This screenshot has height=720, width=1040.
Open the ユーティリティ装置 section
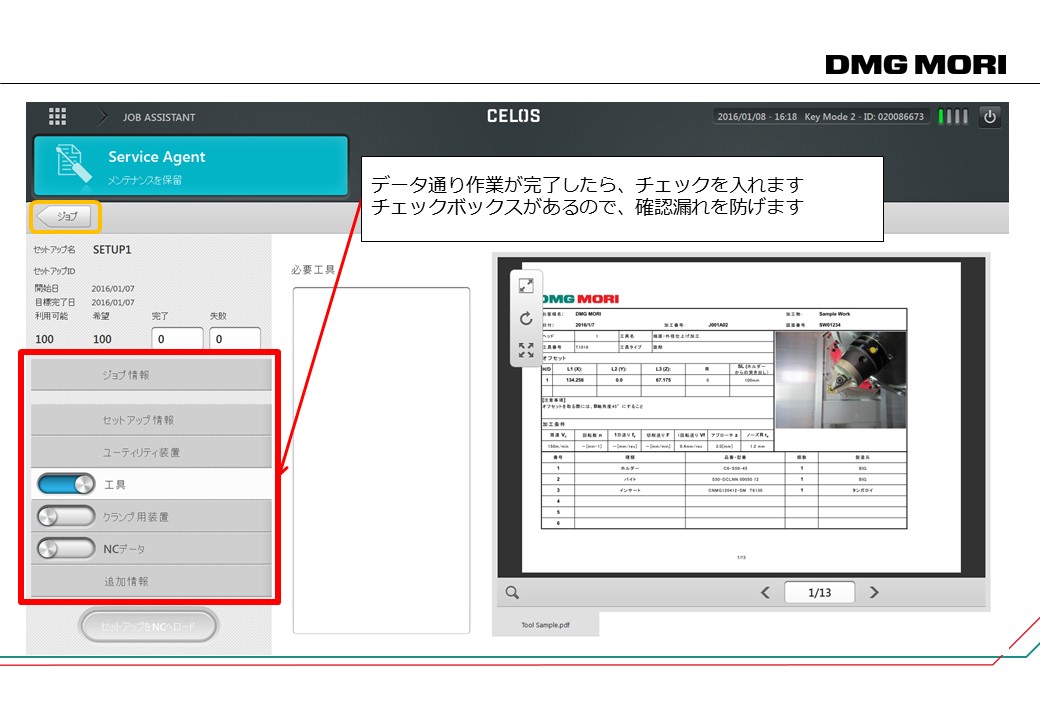[x=151, y=452]
